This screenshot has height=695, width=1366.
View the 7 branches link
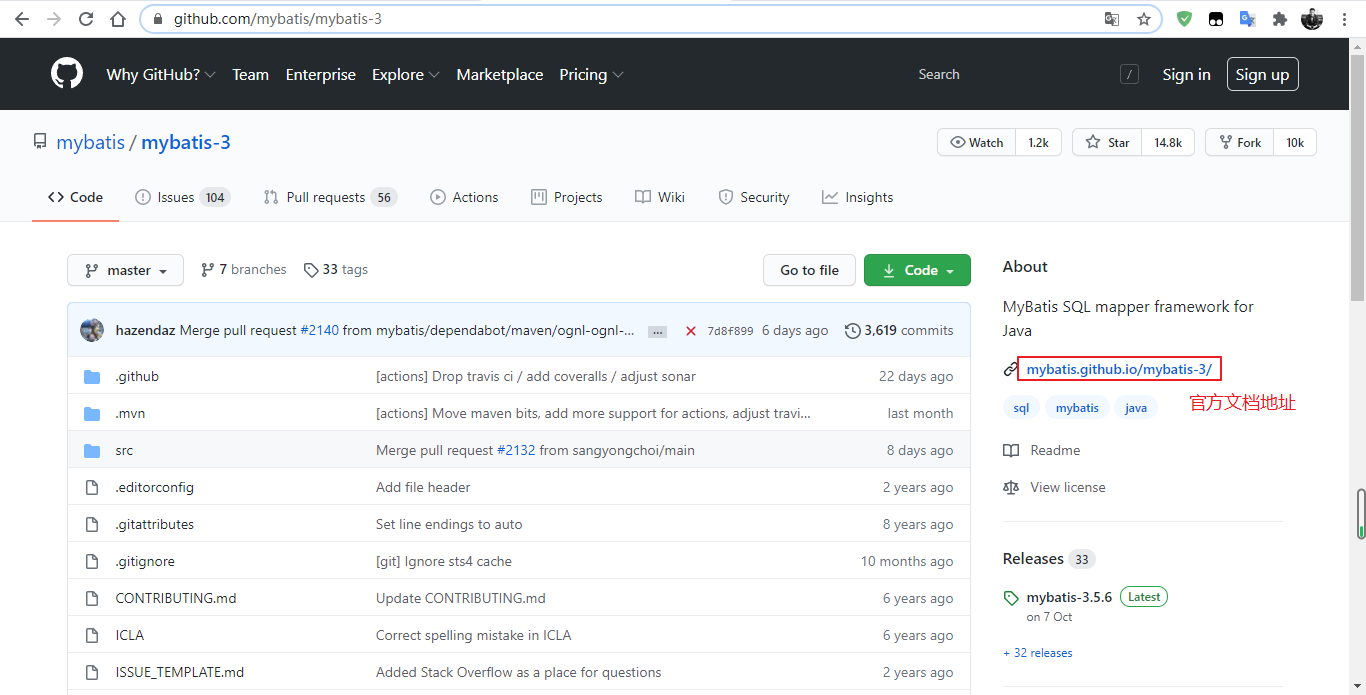click(x=243, y=270)
